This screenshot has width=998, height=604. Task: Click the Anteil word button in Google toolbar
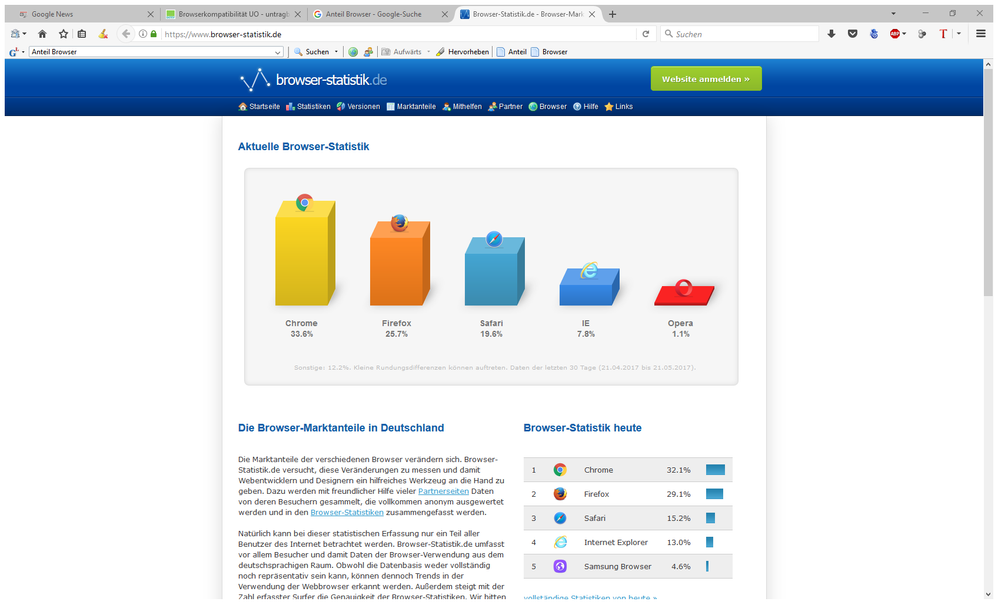click(x=512, y=52)
